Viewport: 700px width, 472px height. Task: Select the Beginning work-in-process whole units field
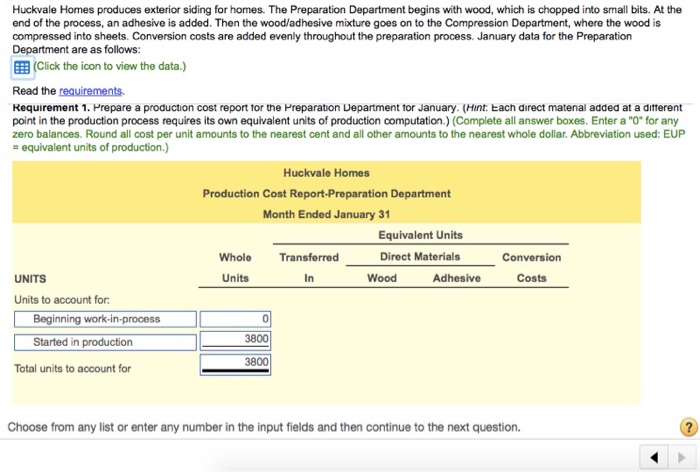point(235,319)
